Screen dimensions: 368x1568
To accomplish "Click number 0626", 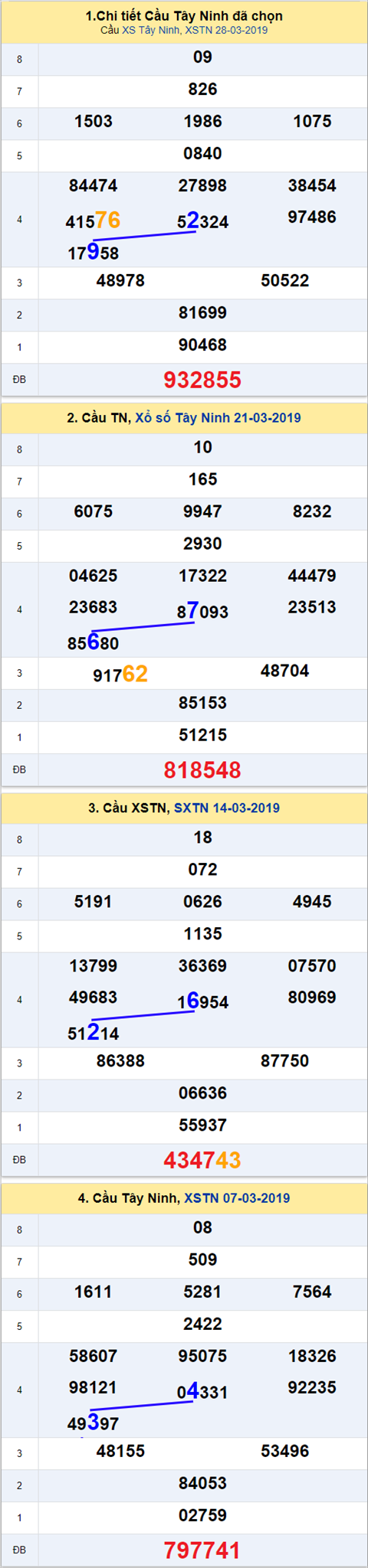I will [202, 902].
